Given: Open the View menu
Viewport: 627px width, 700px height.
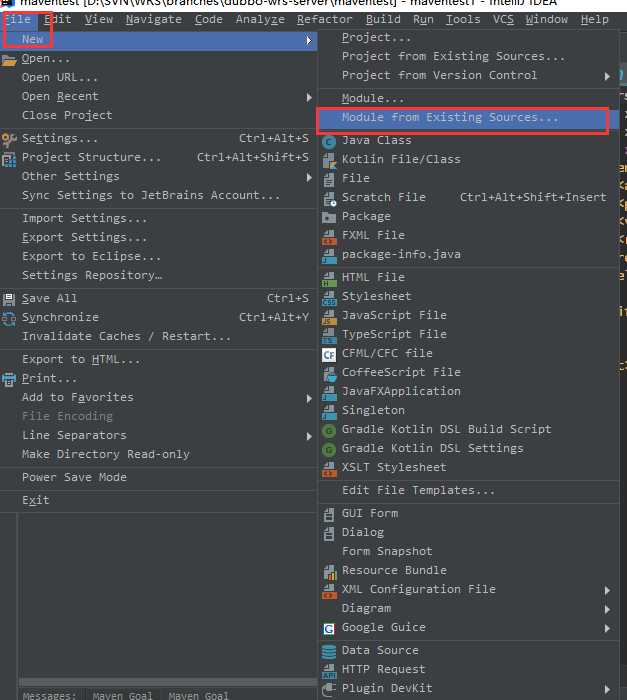Looking at the screenshot, I should tap(99, 19).
